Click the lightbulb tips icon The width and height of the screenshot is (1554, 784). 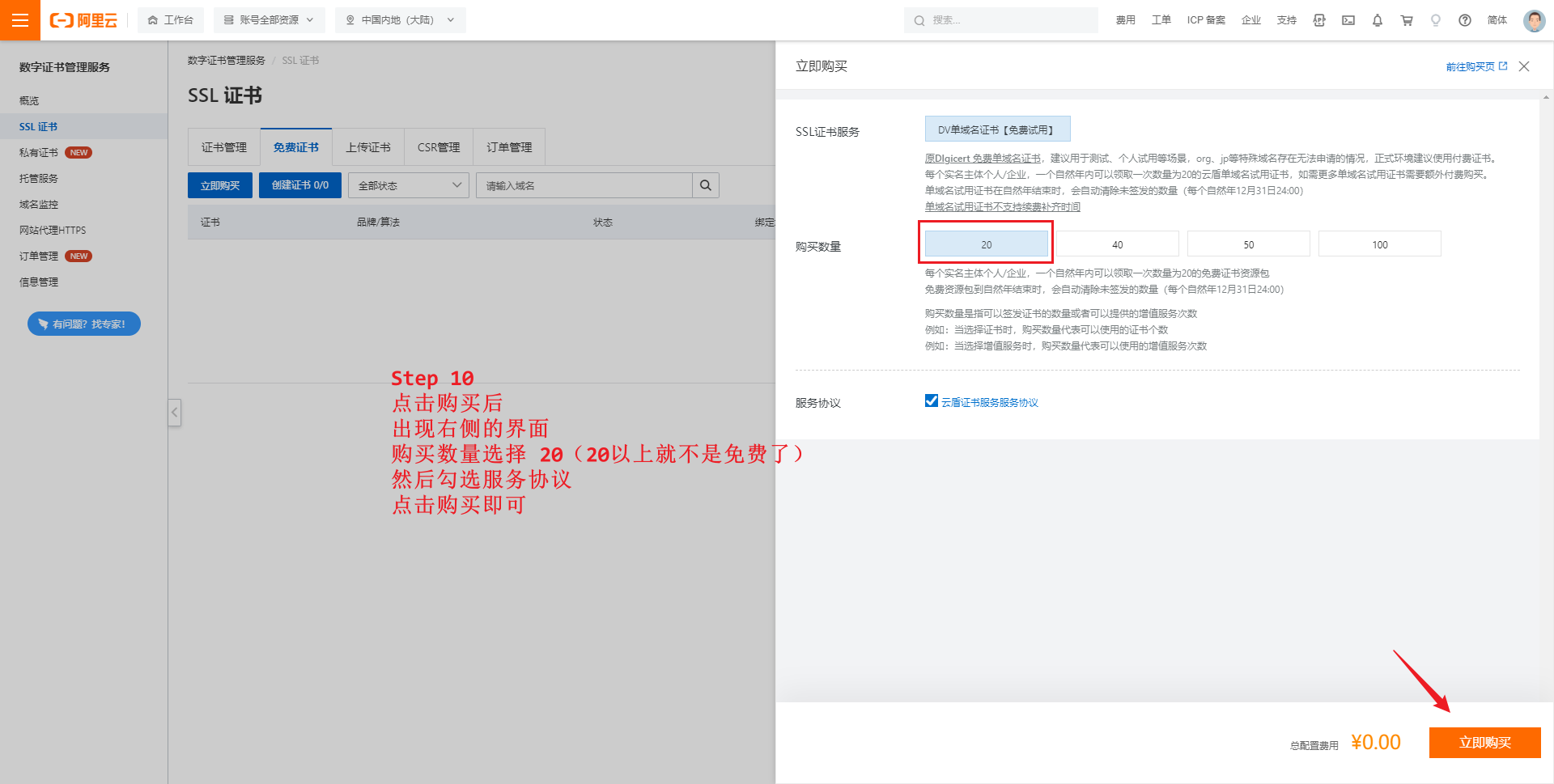pyautogui.click(x=1436, y=20)
